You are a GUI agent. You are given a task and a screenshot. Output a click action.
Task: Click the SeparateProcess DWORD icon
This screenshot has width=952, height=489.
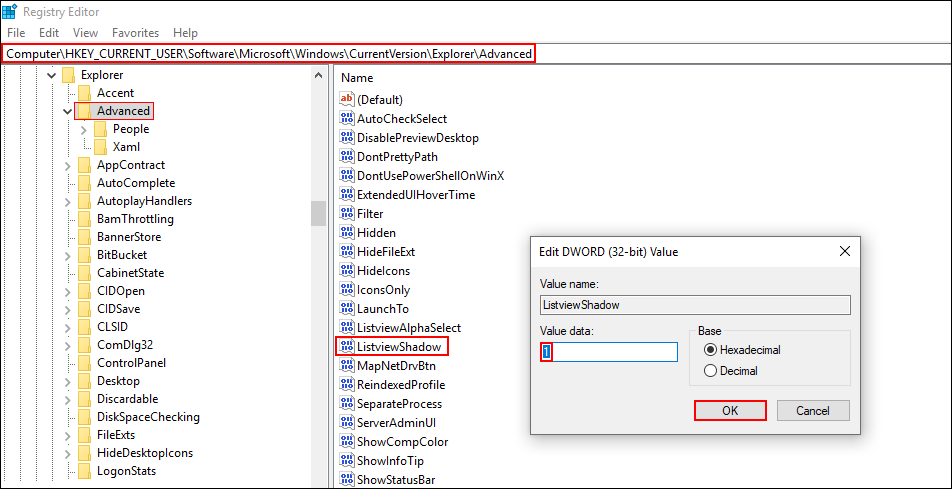point(347,403)
